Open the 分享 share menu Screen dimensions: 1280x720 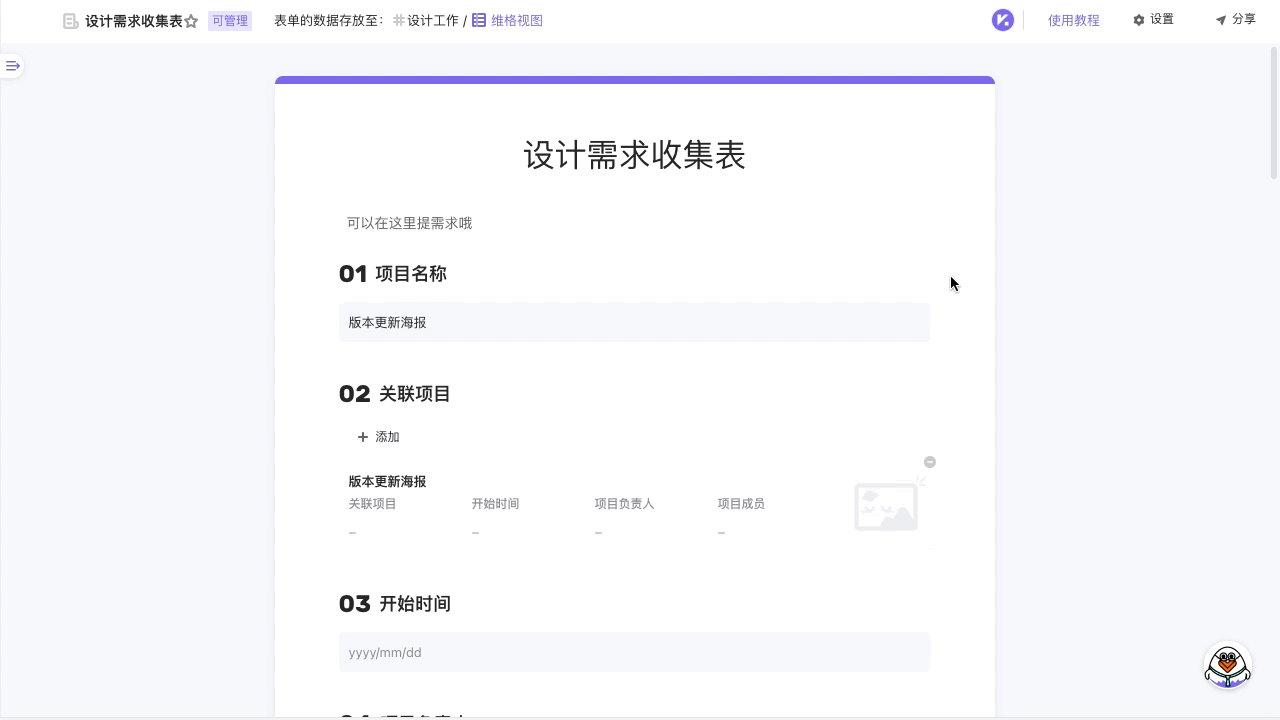click(1243, 20)
